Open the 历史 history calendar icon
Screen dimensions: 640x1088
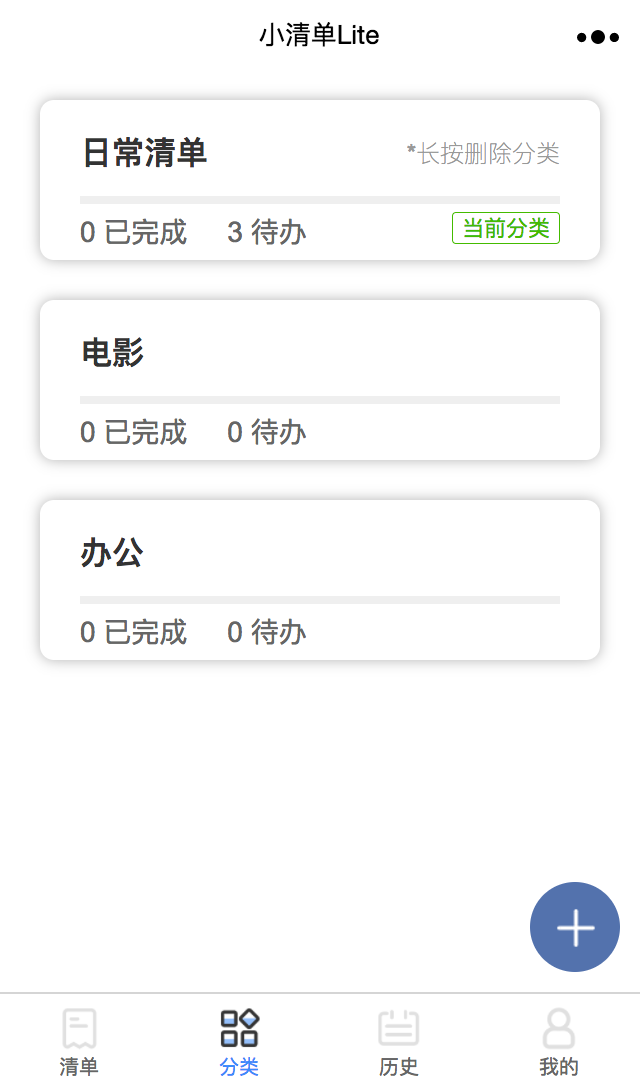point(399,1028)
